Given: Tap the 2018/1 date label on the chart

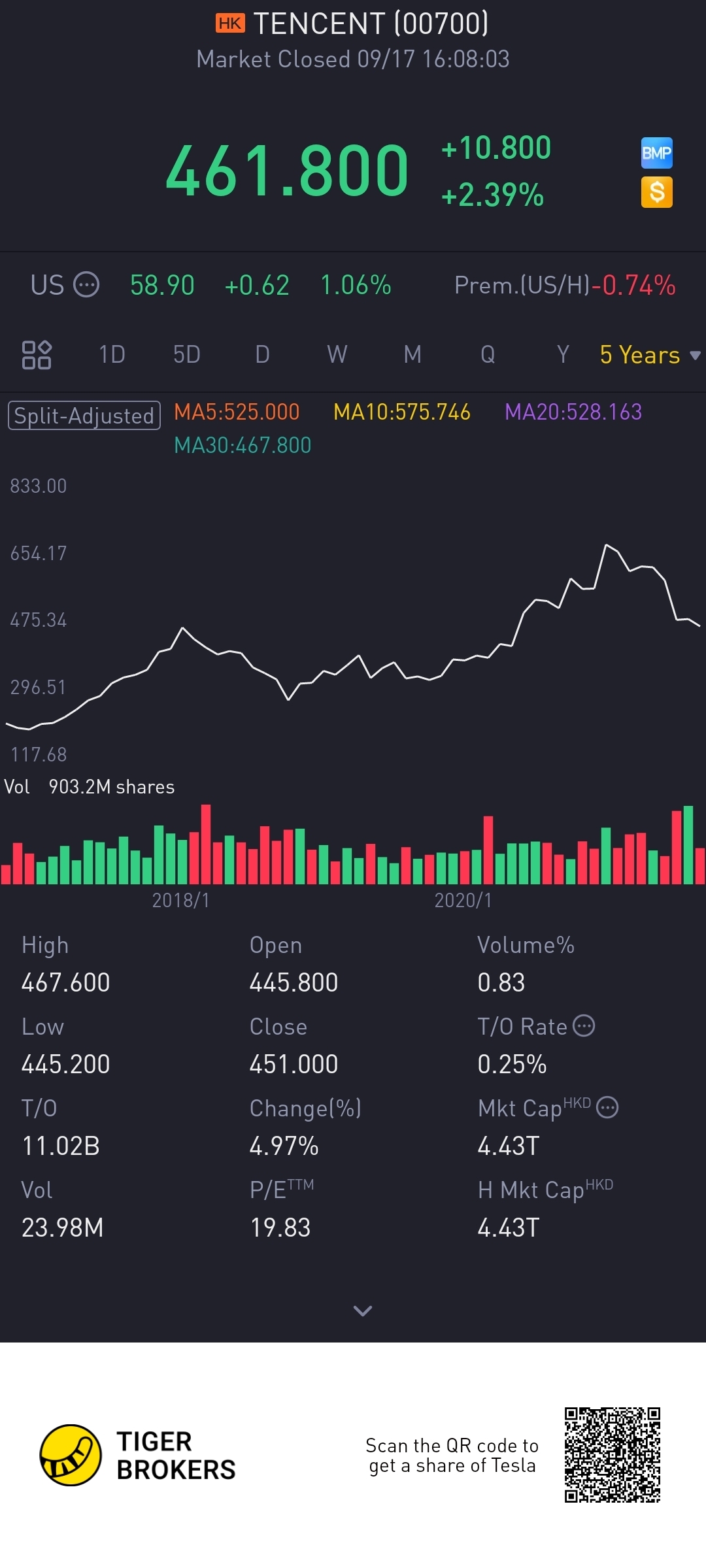Looking at the screenshot, I should (181, 901).
